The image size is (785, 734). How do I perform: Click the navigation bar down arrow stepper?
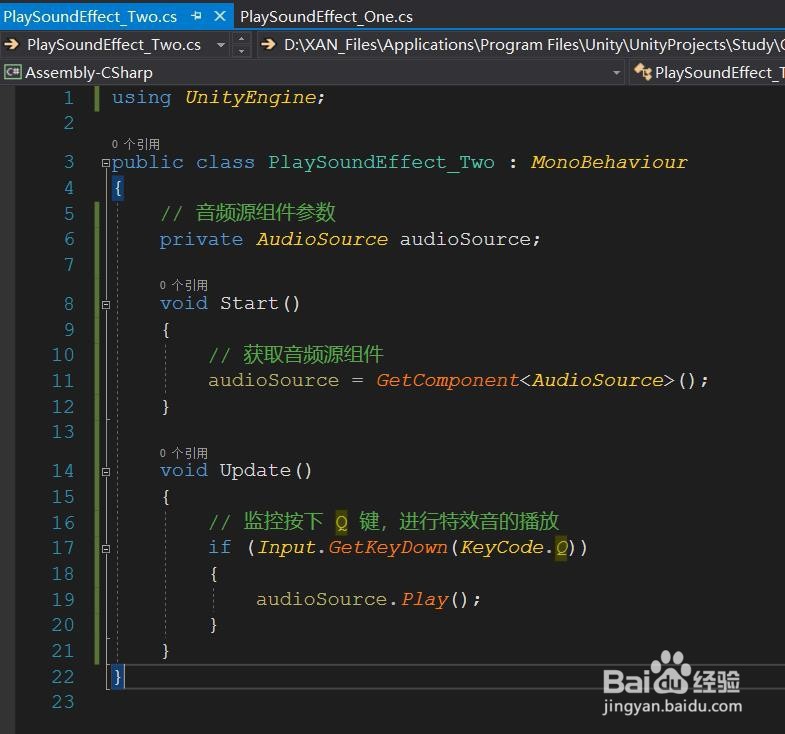point(242,51)
